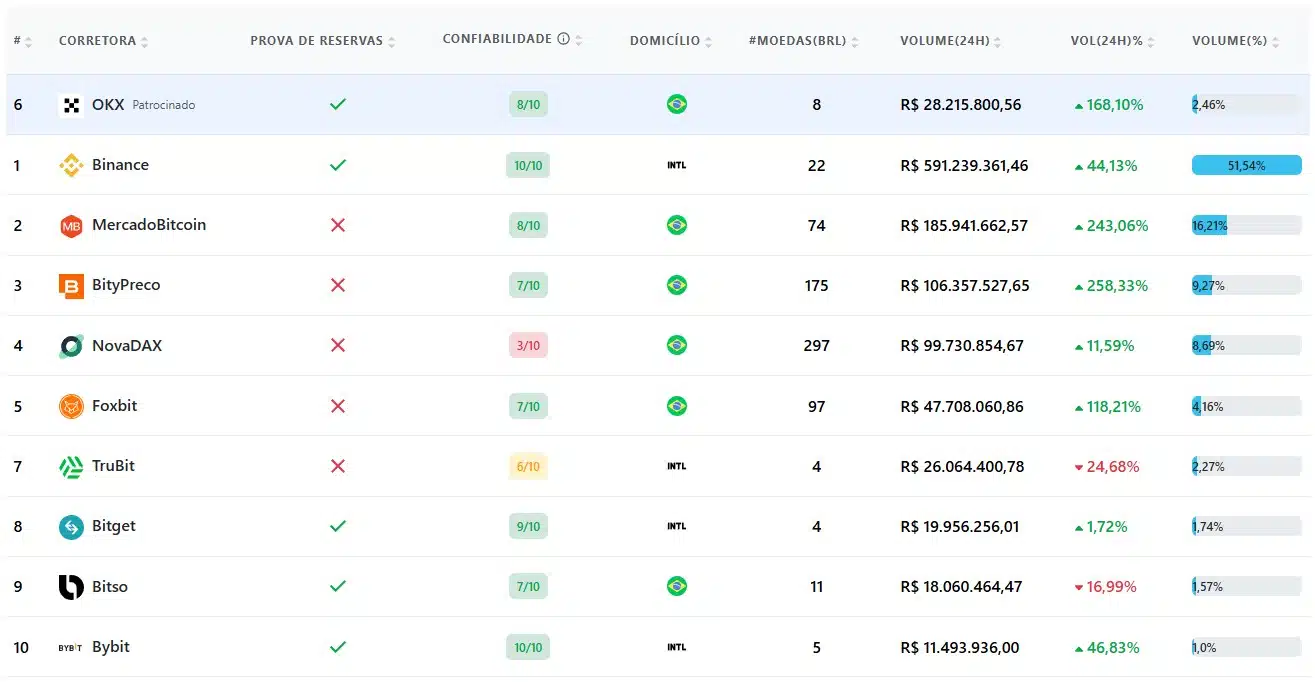The width and height of the screenshot is (1315, 682).
Task: Click the Brazil flag in OKX row
Action: click(677, 104)
